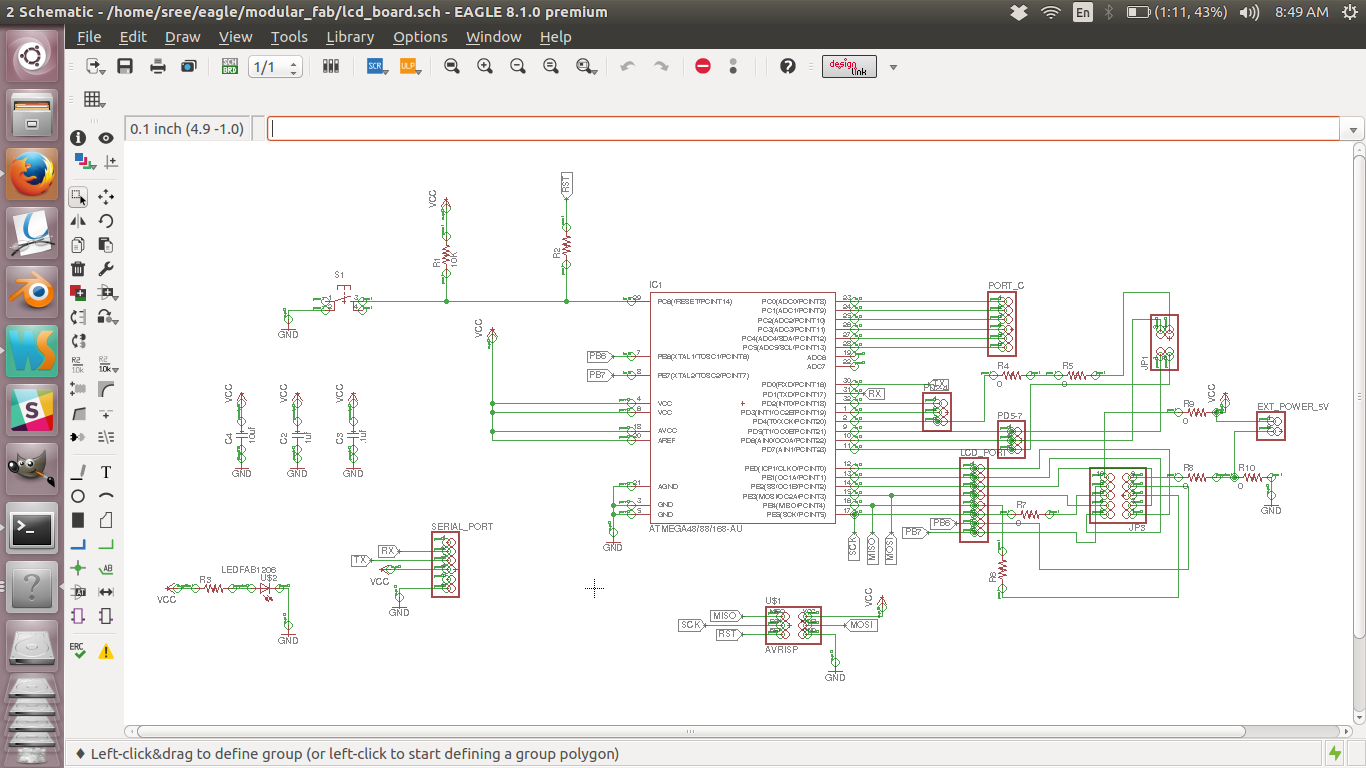Open the ULP run dropdown

[410, 66]
